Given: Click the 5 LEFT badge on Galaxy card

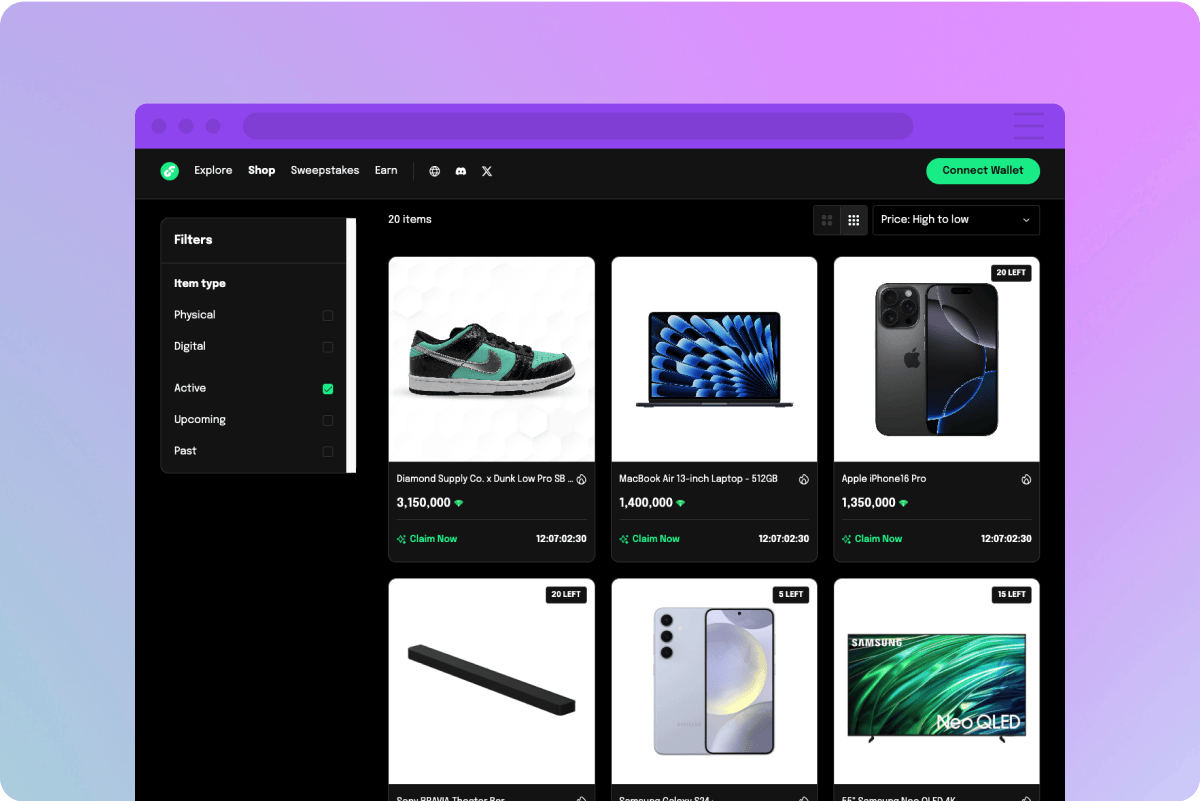Looking at the screenshot, I should pyautogui.click(x=792, y=594).
